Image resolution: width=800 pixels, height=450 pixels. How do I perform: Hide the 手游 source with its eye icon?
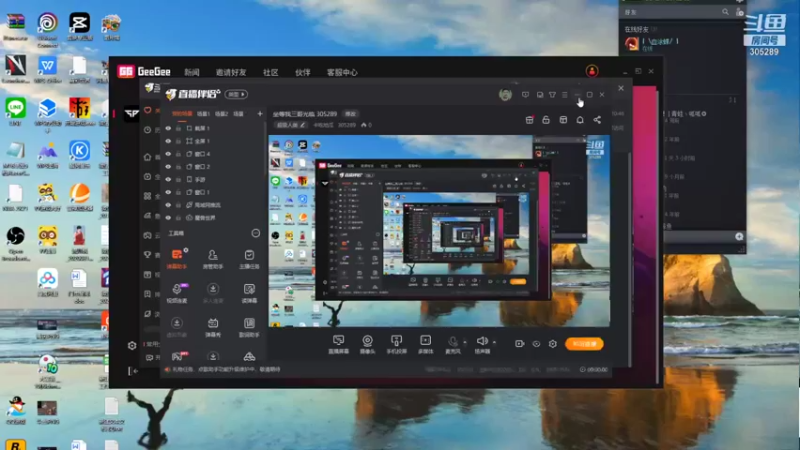coord(168,180)
